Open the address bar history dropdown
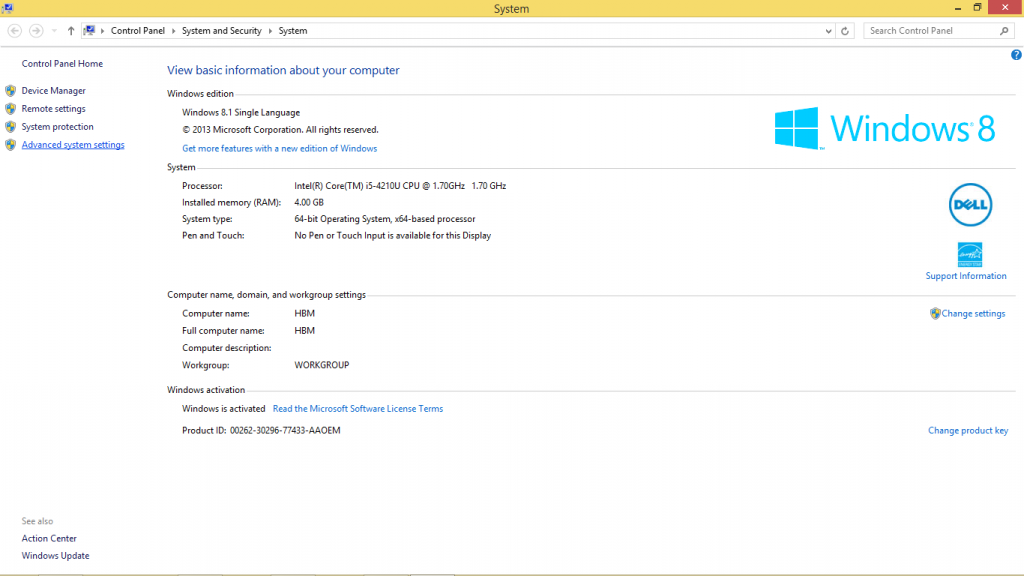Image resolution: width=1024 pixels, height=576 pixels. click(x=828, y=31)
